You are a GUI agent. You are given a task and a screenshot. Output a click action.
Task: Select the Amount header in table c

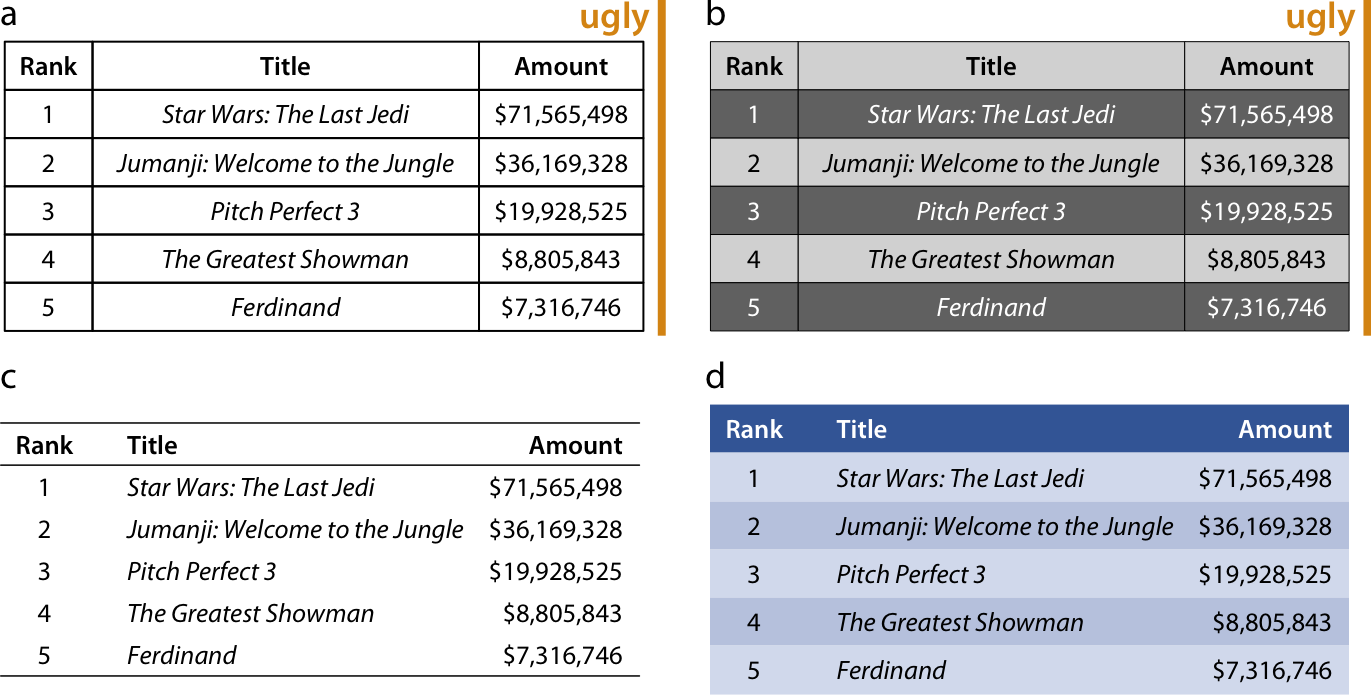pyautogui.click(x=576, y=446)
